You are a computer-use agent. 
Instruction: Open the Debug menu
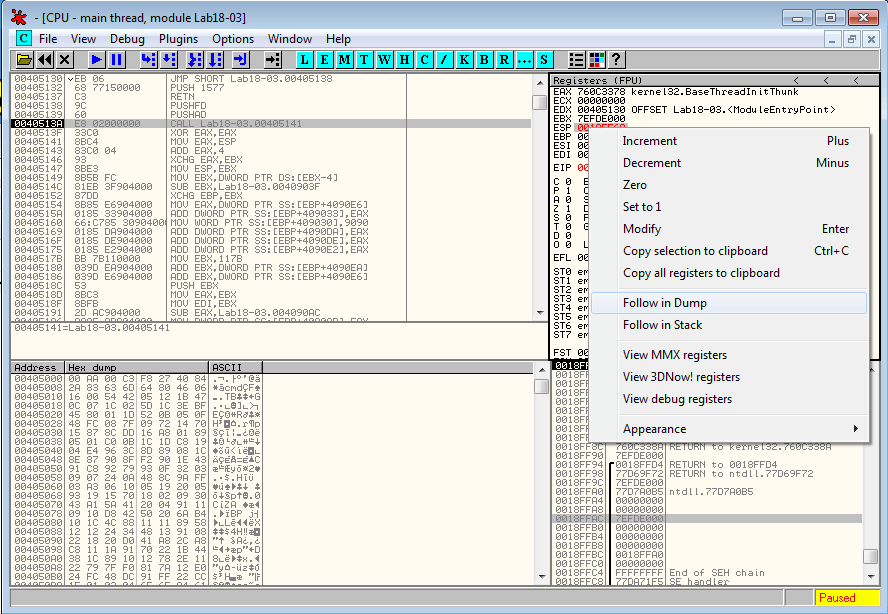pos(127,39)
